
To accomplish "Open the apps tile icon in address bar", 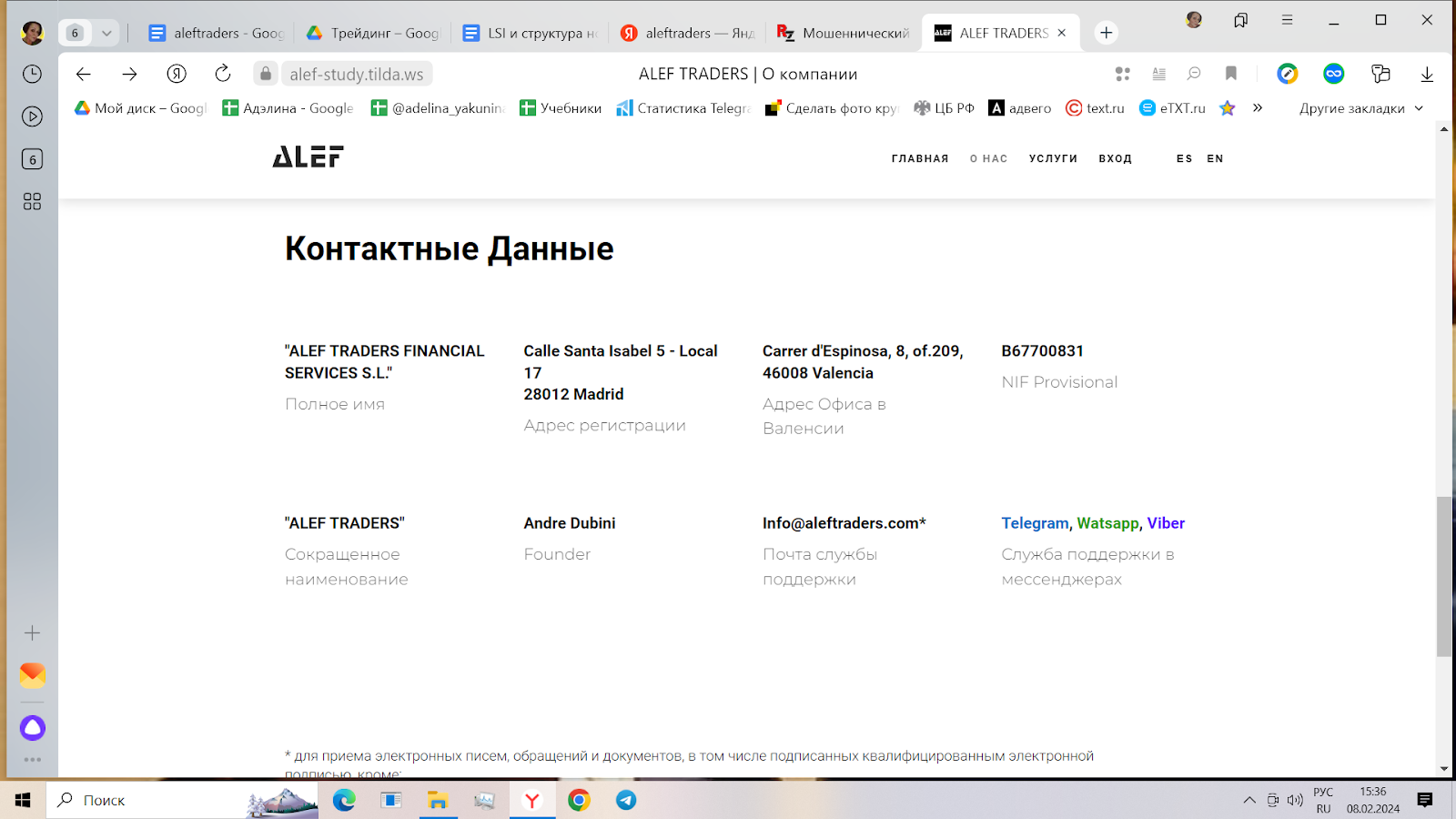I will pos(1123,74).
